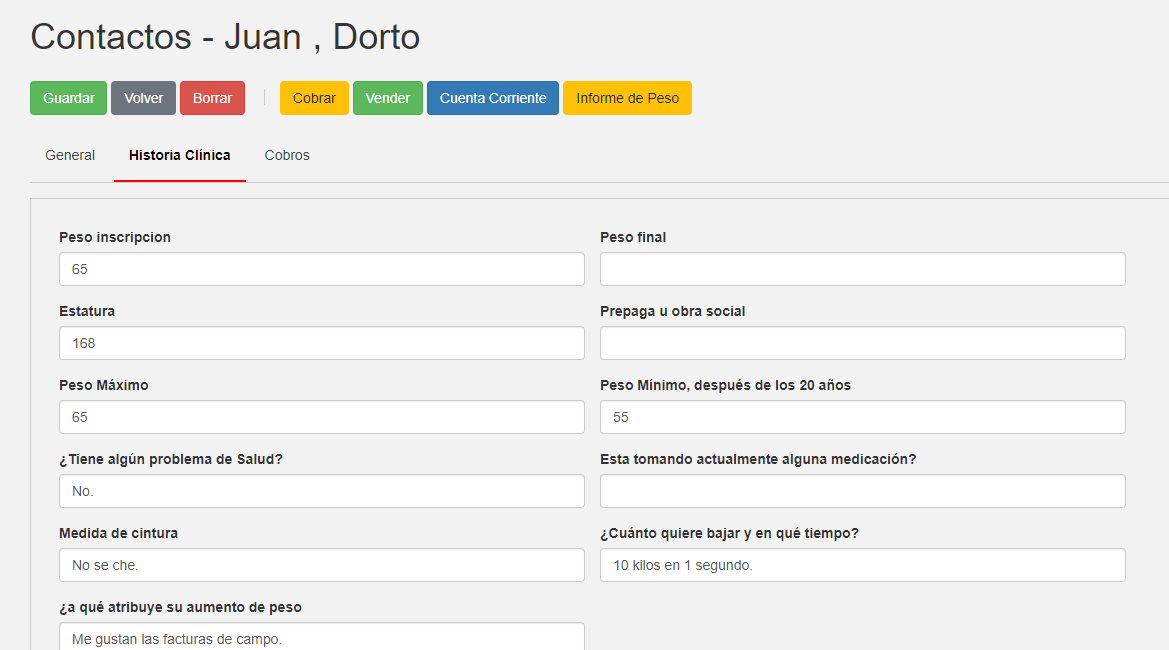Viewport: 1169px width, 650px height.
Task: Edit Peso Mínimo field showing 55
Action: click(862, 417)
